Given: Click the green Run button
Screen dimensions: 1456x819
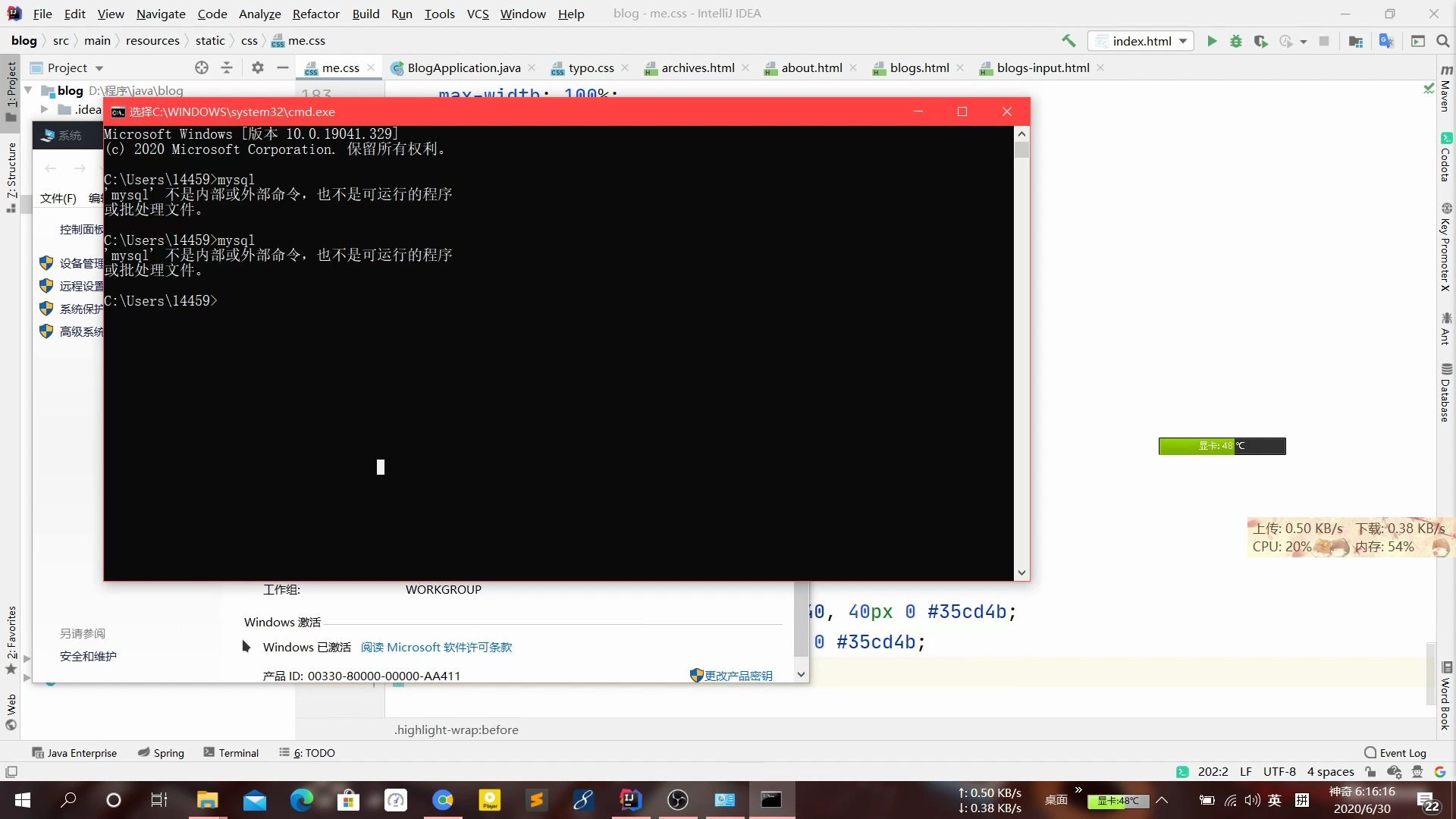Looking at the screenshot, I should (1211, 41).
